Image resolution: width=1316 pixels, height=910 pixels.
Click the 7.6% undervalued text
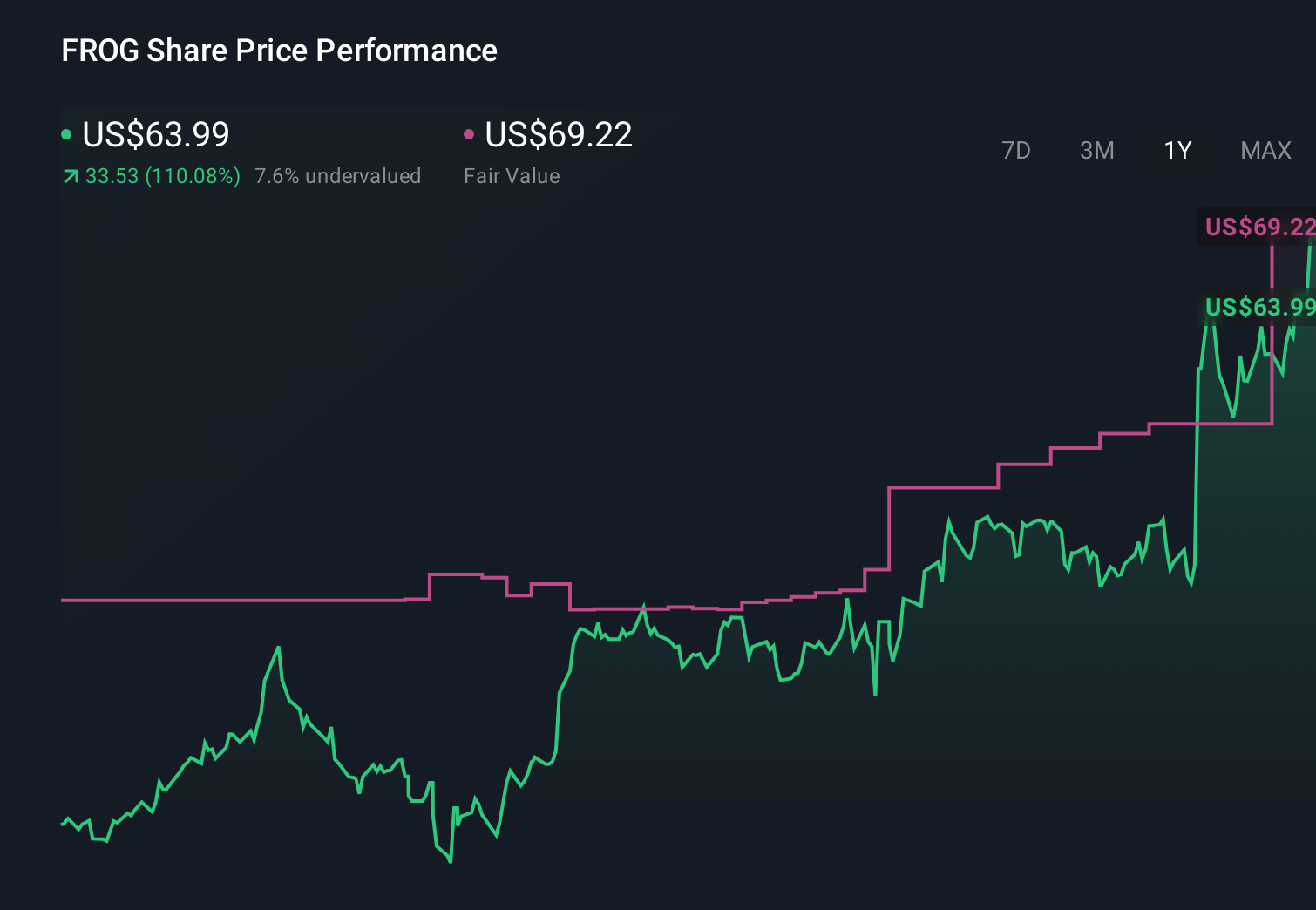tap(338, 175)
